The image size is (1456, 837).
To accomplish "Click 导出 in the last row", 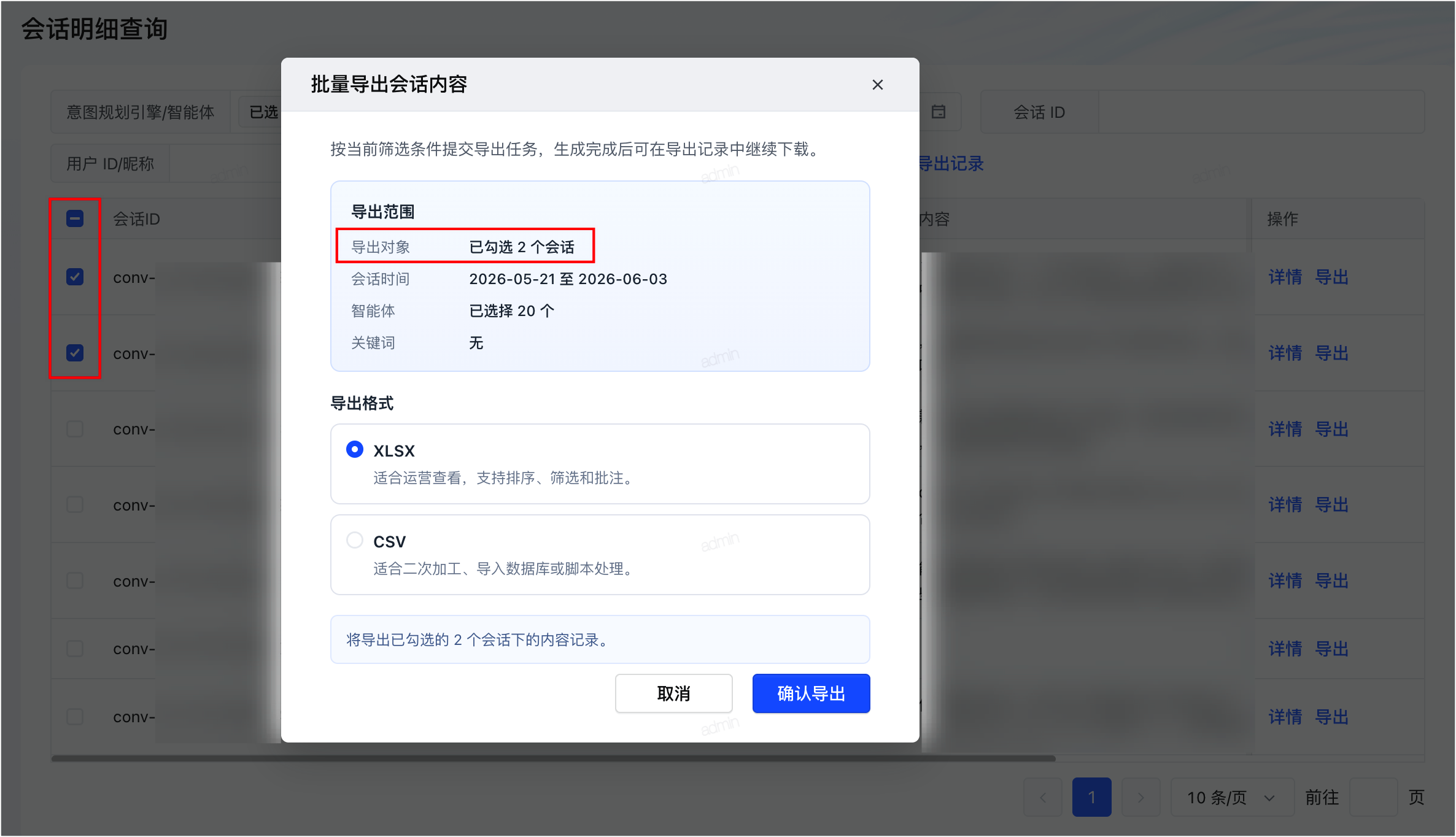I will (x=1332, y=717).
